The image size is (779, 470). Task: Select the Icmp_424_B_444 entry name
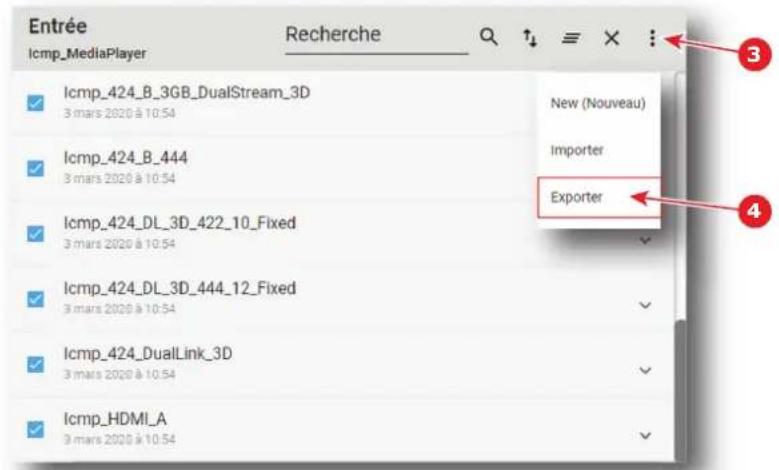pos(126,158)
